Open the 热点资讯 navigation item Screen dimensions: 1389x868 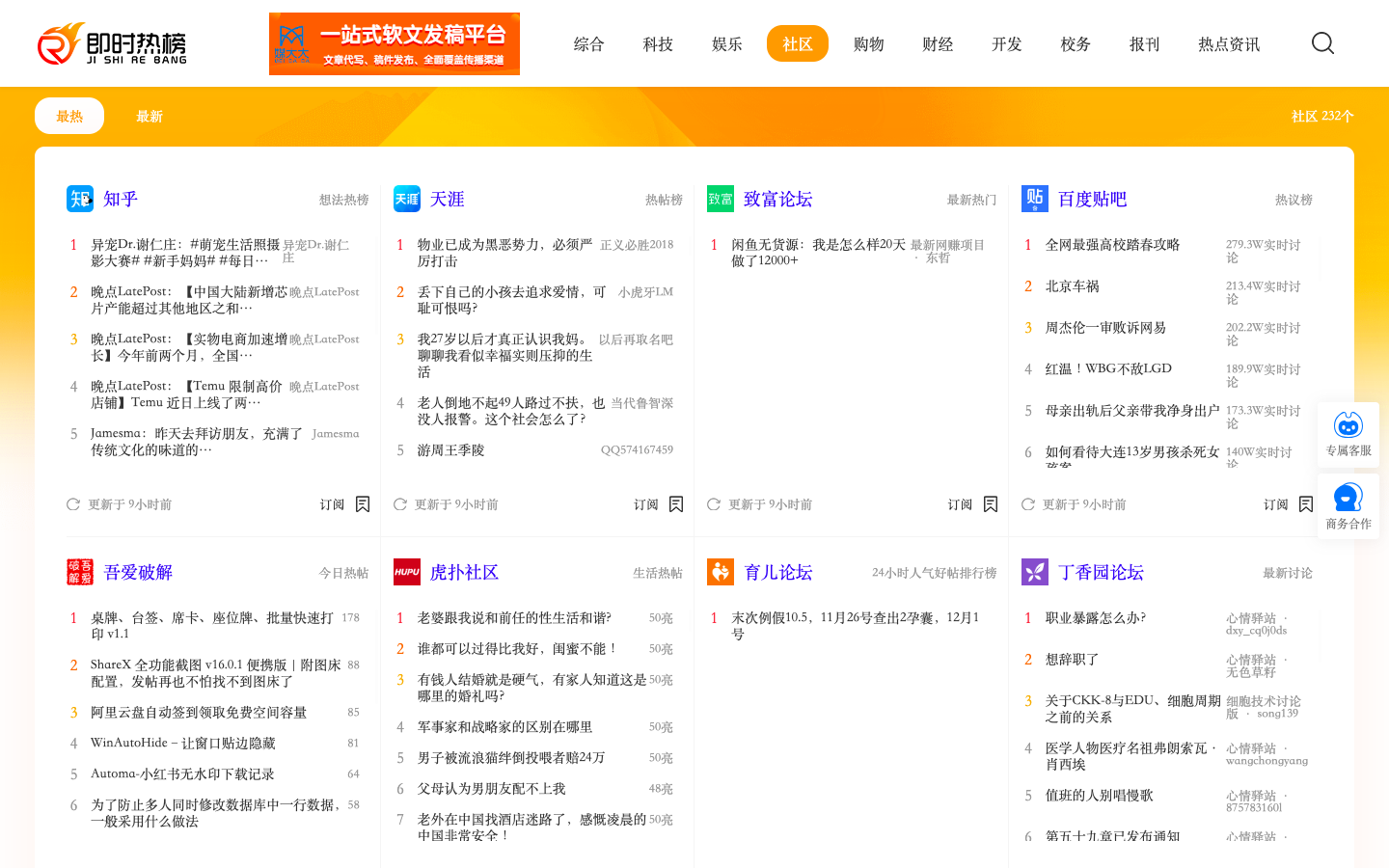click(x=1229, y=43)
